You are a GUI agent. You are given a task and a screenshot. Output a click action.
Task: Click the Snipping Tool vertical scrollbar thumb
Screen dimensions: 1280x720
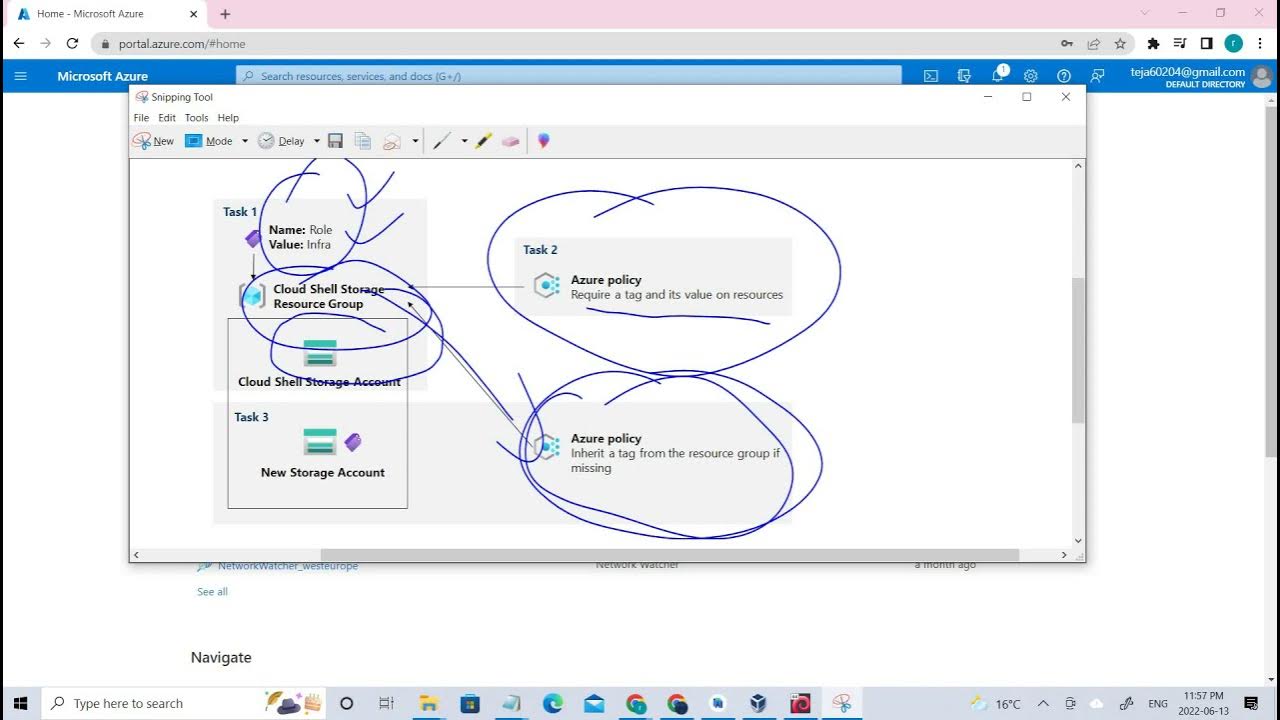point(1078,350)
